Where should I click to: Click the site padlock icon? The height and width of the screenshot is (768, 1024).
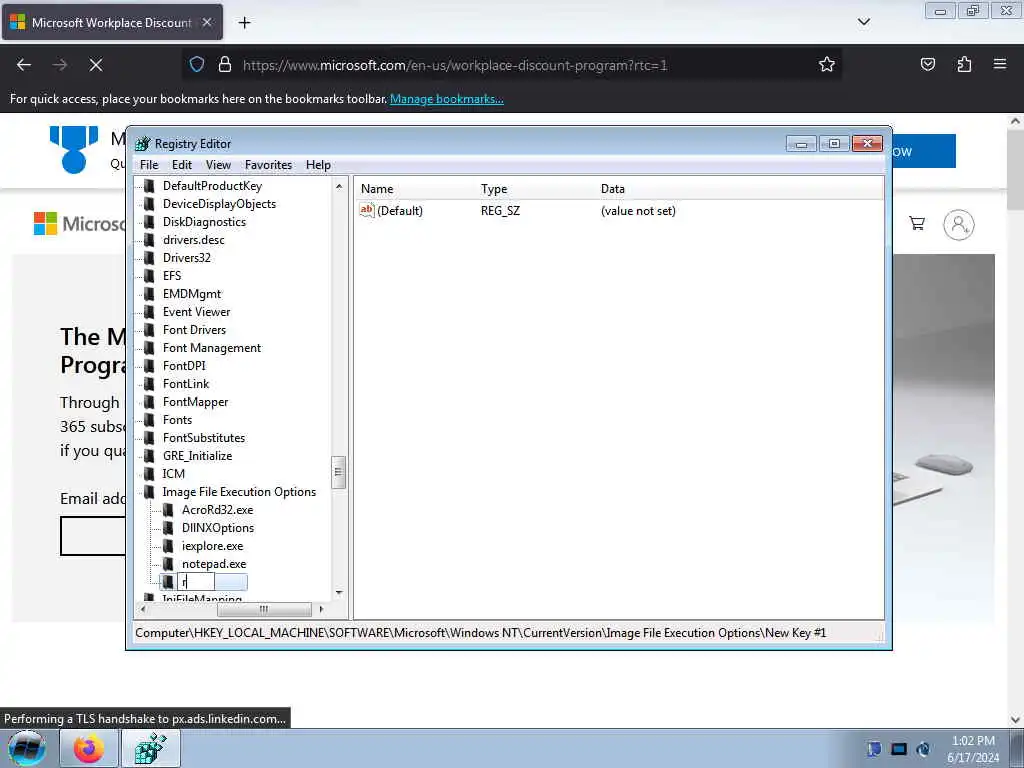pos(225,64)
